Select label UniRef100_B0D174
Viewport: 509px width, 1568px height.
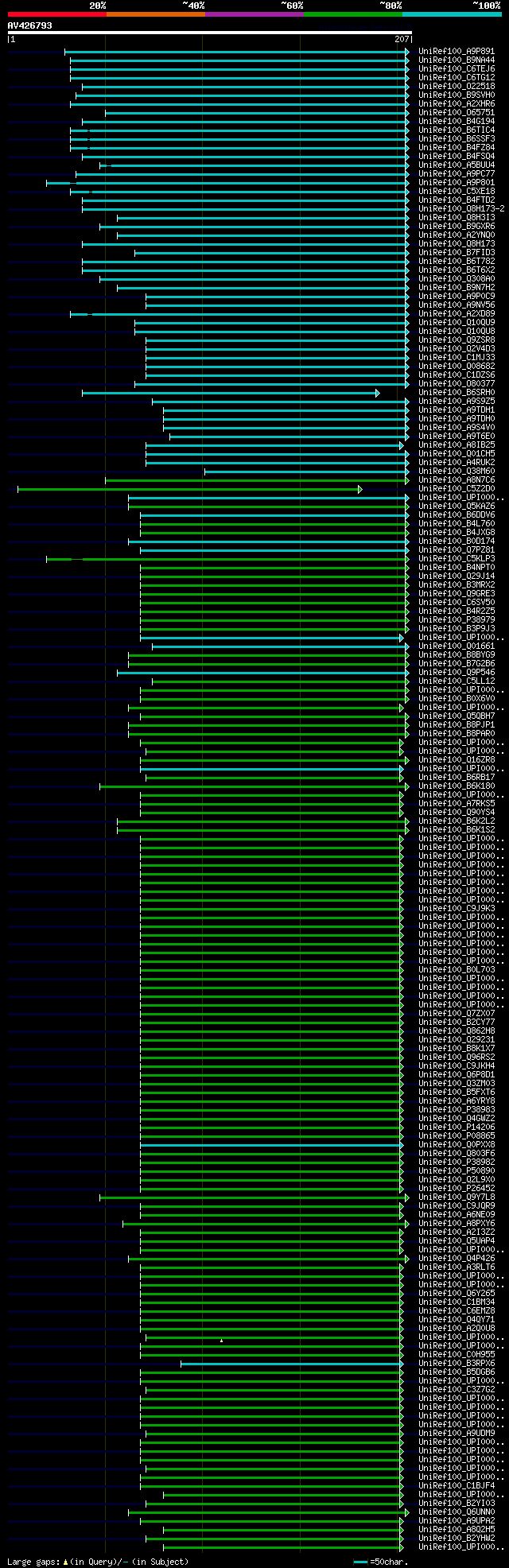[457, 541]
